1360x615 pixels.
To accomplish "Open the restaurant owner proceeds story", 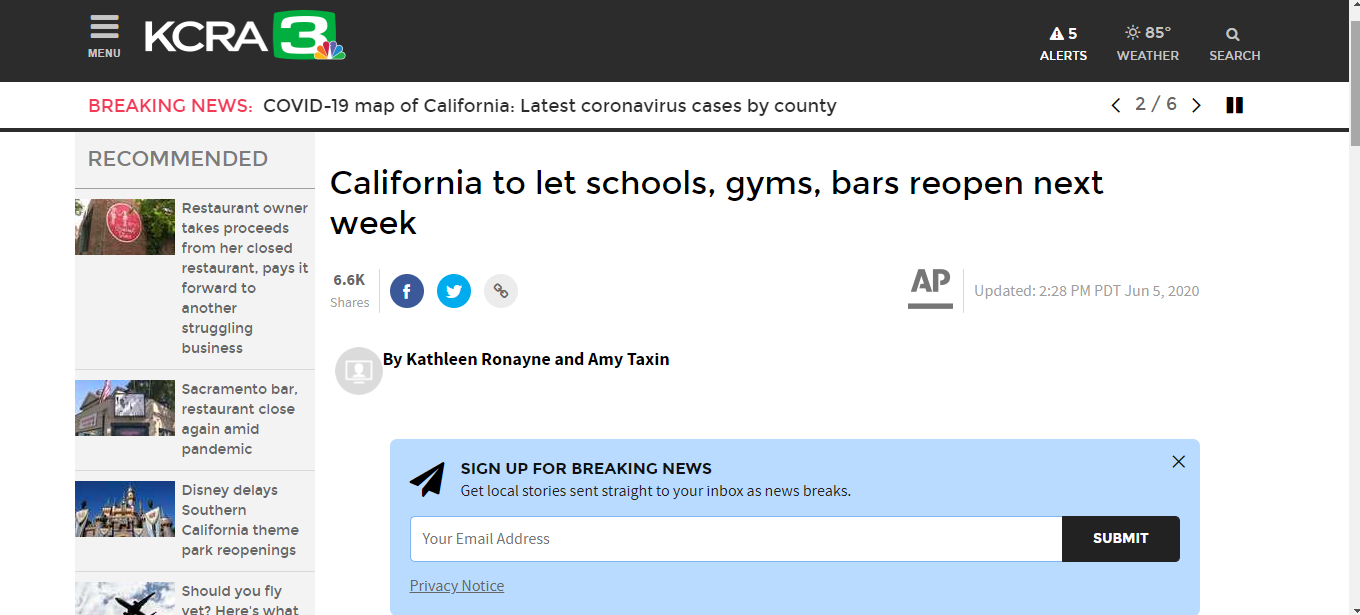I will 245,278.
